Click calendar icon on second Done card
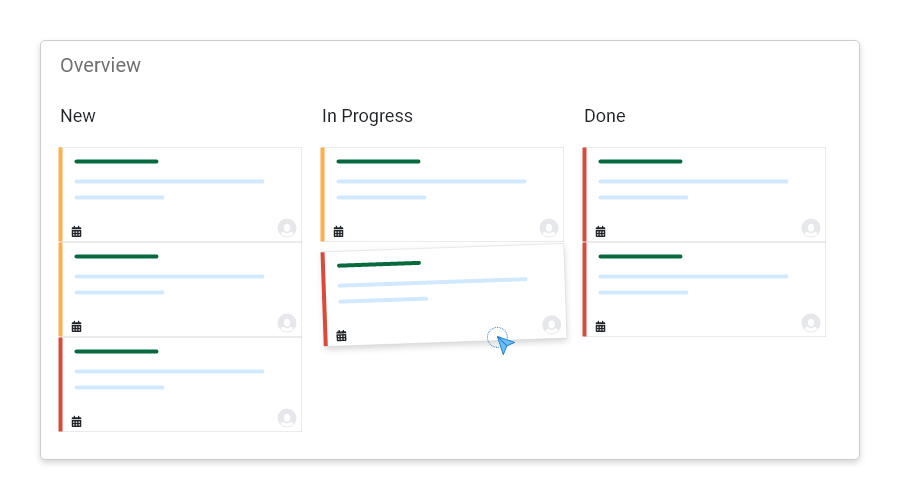 pos(600,327)
